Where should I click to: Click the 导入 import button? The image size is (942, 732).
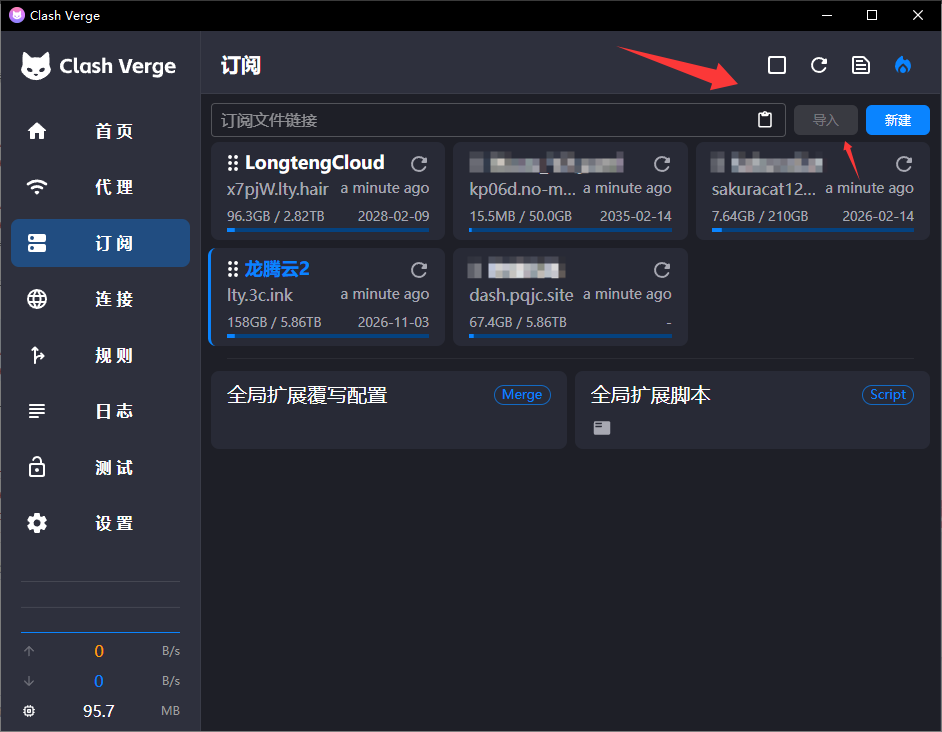pos(825,120)
